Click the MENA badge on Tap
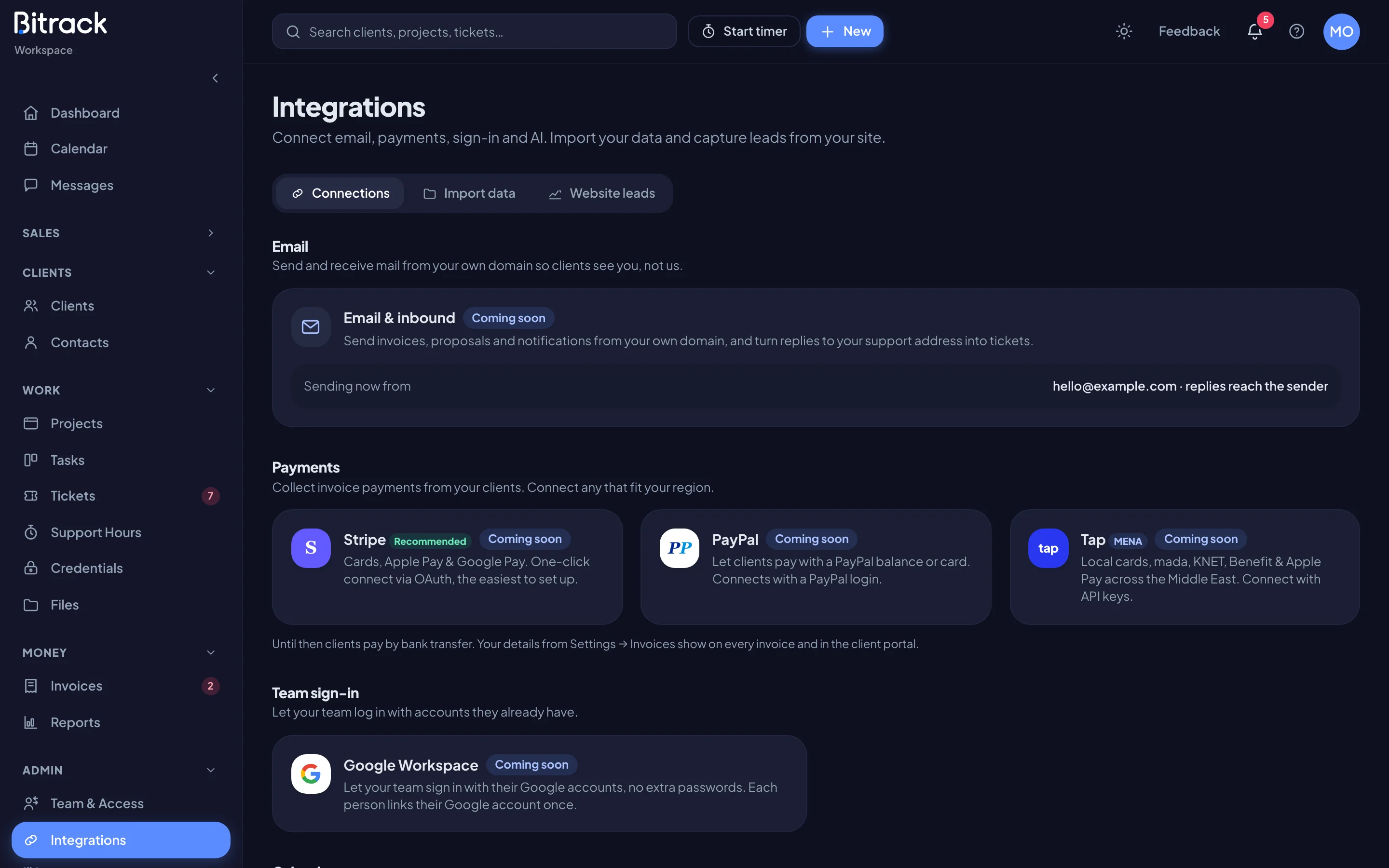The image size is (1389, 868). tap(1127, 542)
